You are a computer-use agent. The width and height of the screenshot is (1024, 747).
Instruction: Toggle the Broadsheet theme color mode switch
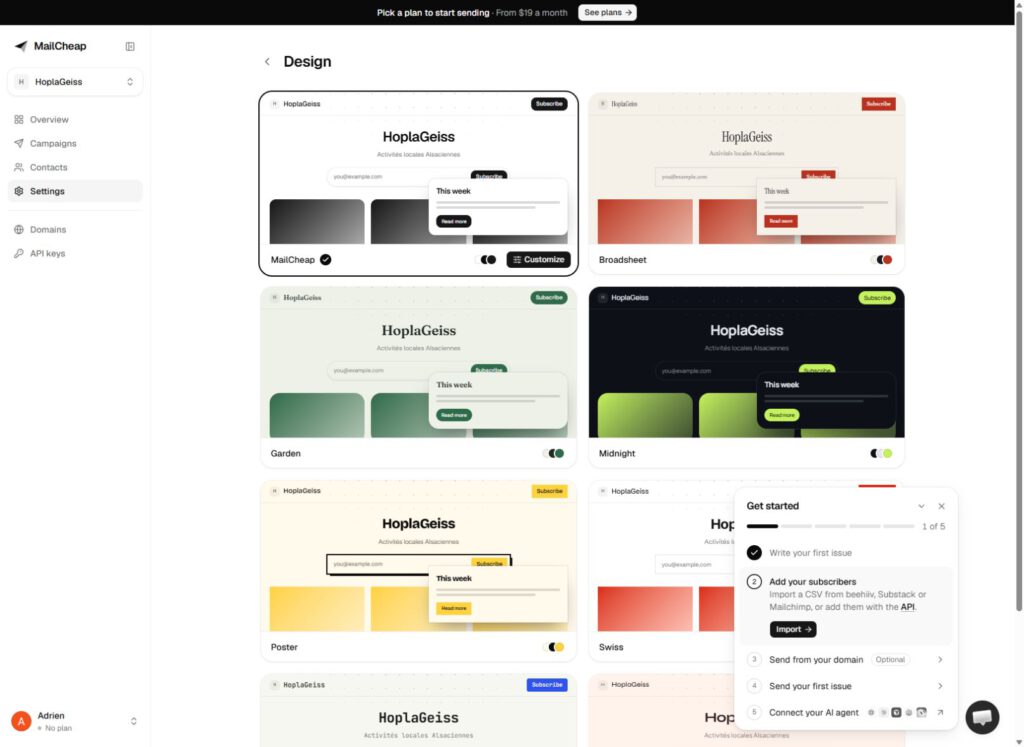click(882, 259)
